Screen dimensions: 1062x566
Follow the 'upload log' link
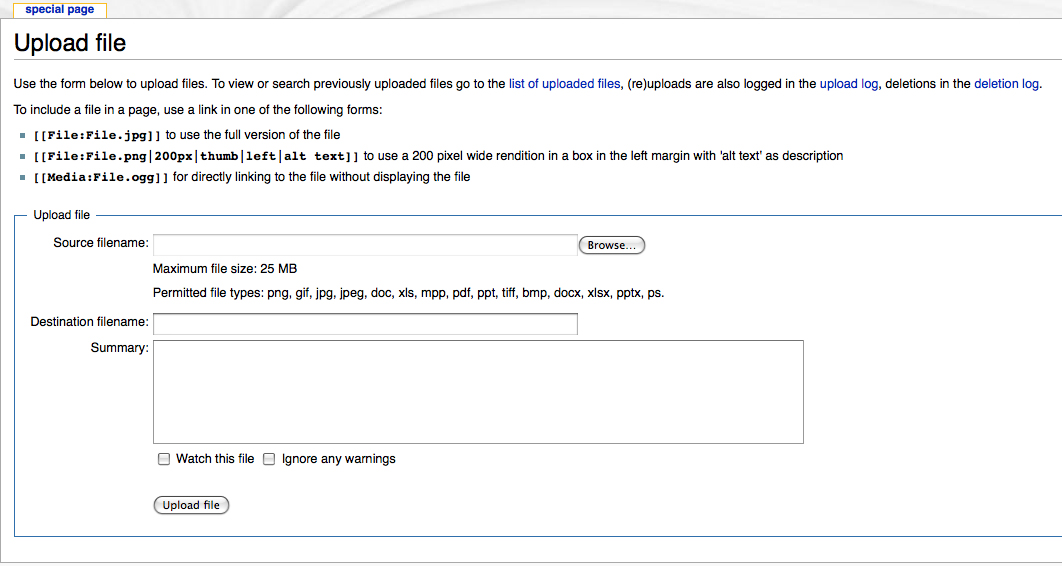tap(848, 84)
